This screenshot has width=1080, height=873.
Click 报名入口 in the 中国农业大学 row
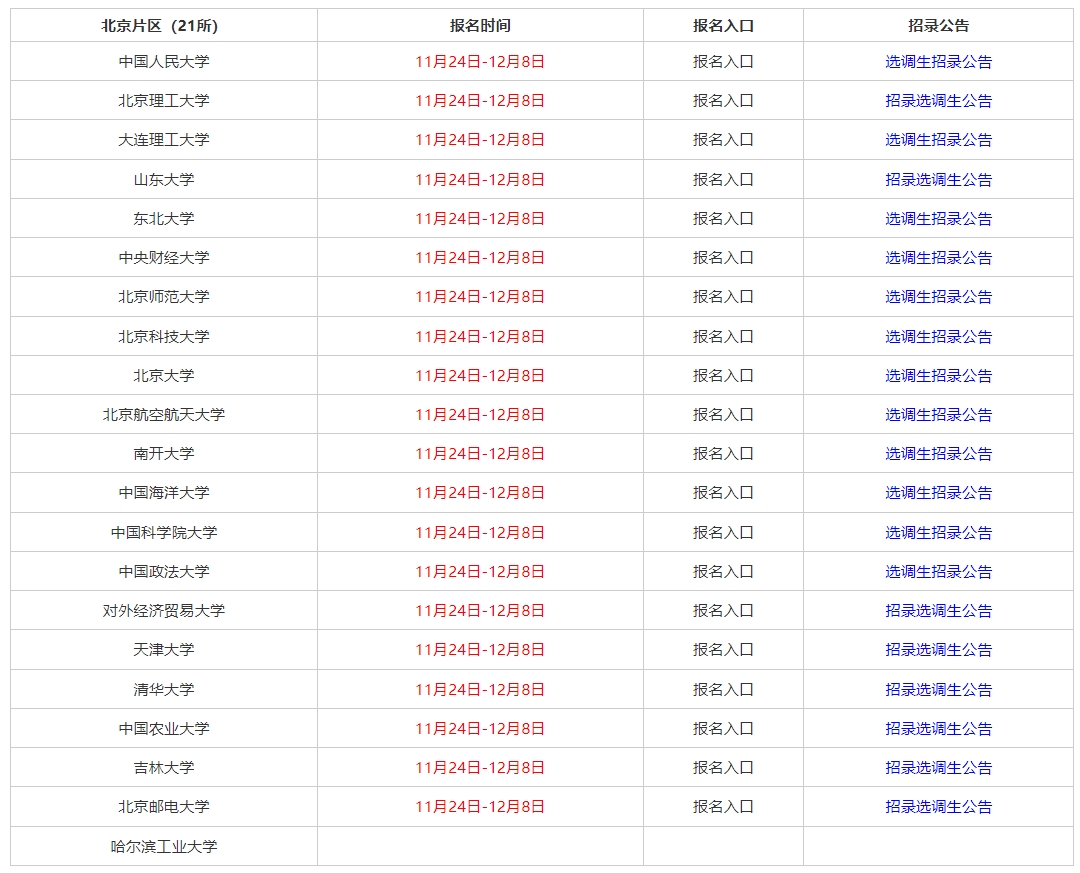click(723, 729)
